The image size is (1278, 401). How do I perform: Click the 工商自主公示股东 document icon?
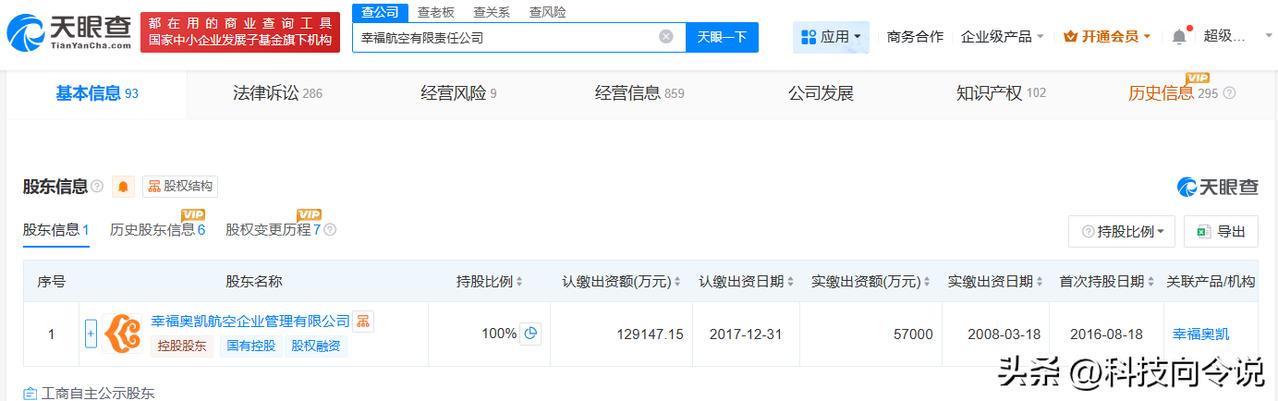pos(30,394)
